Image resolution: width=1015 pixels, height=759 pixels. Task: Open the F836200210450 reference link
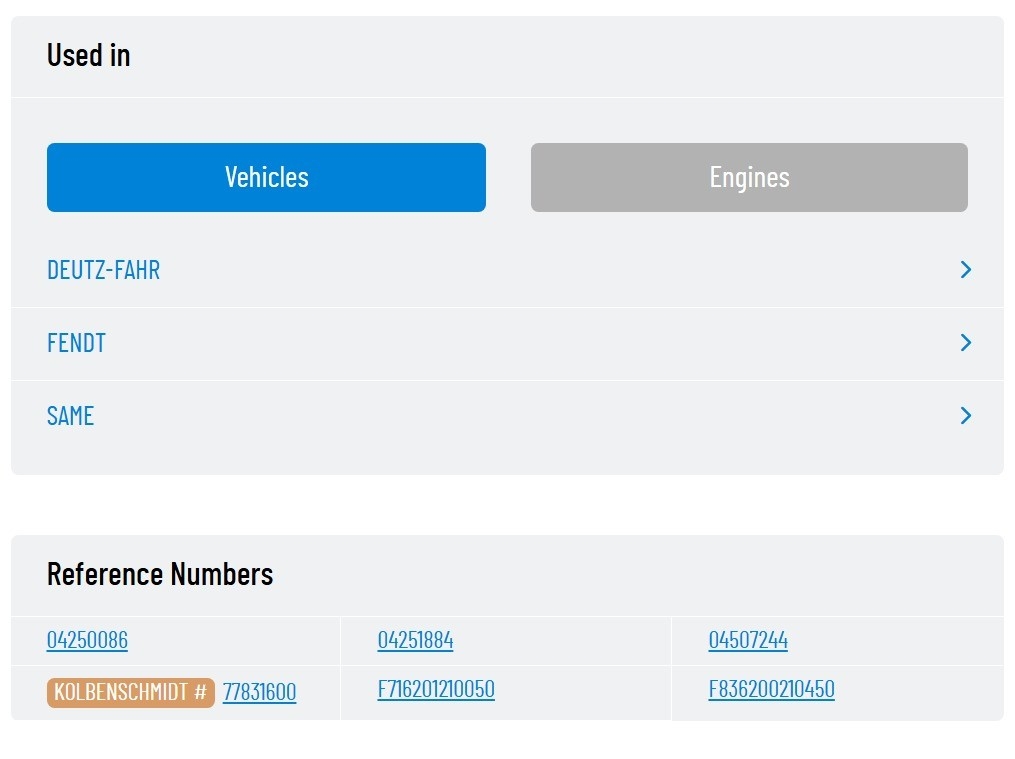coord(771,689)
